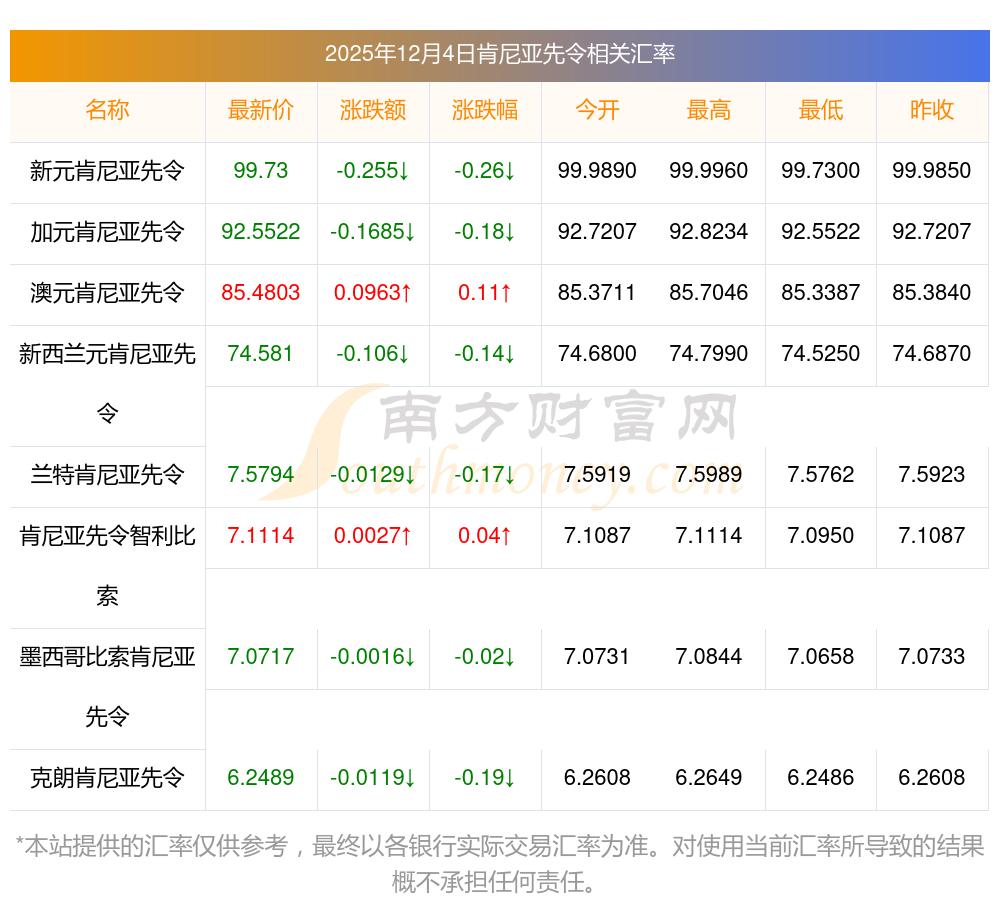Select the 昨收 column header
Image resolution: width=1000 pixels, height=913 pixels.
[x=932, y=110]
